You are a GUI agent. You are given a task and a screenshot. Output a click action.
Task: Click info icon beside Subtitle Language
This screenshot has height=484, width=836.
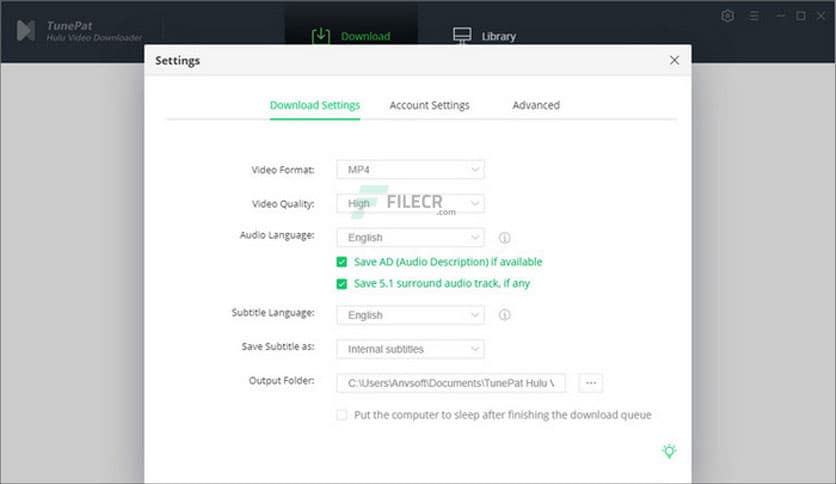click(x=504, y=315)
